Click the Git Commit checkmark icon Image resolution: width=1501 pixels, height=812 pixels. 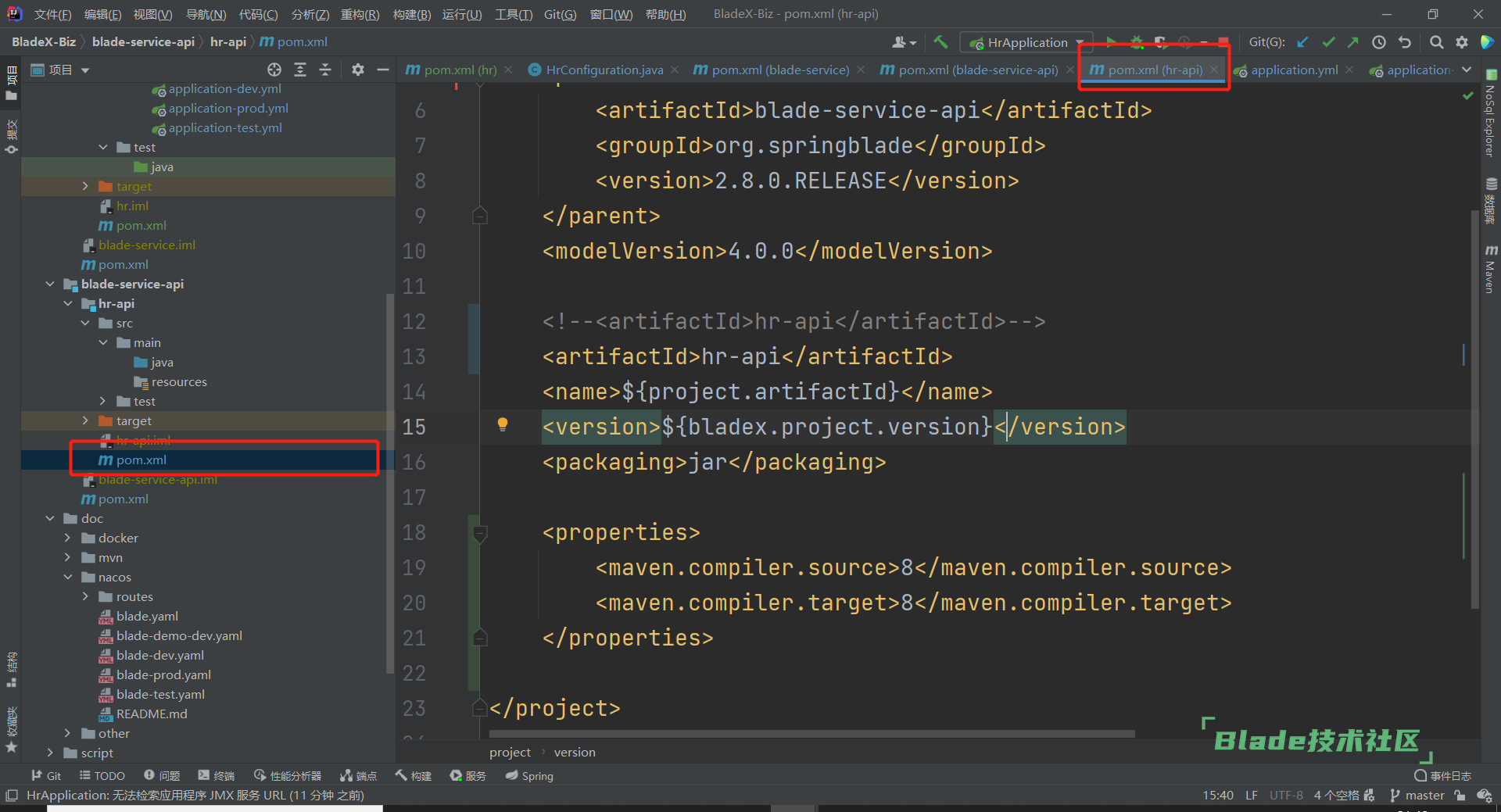point(1328,42)
